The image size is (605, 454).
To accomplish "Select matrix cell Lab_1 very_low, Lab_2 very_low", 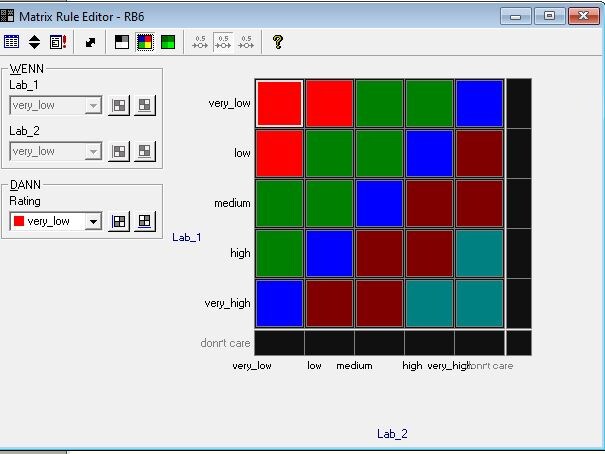I will click(279, 103).
